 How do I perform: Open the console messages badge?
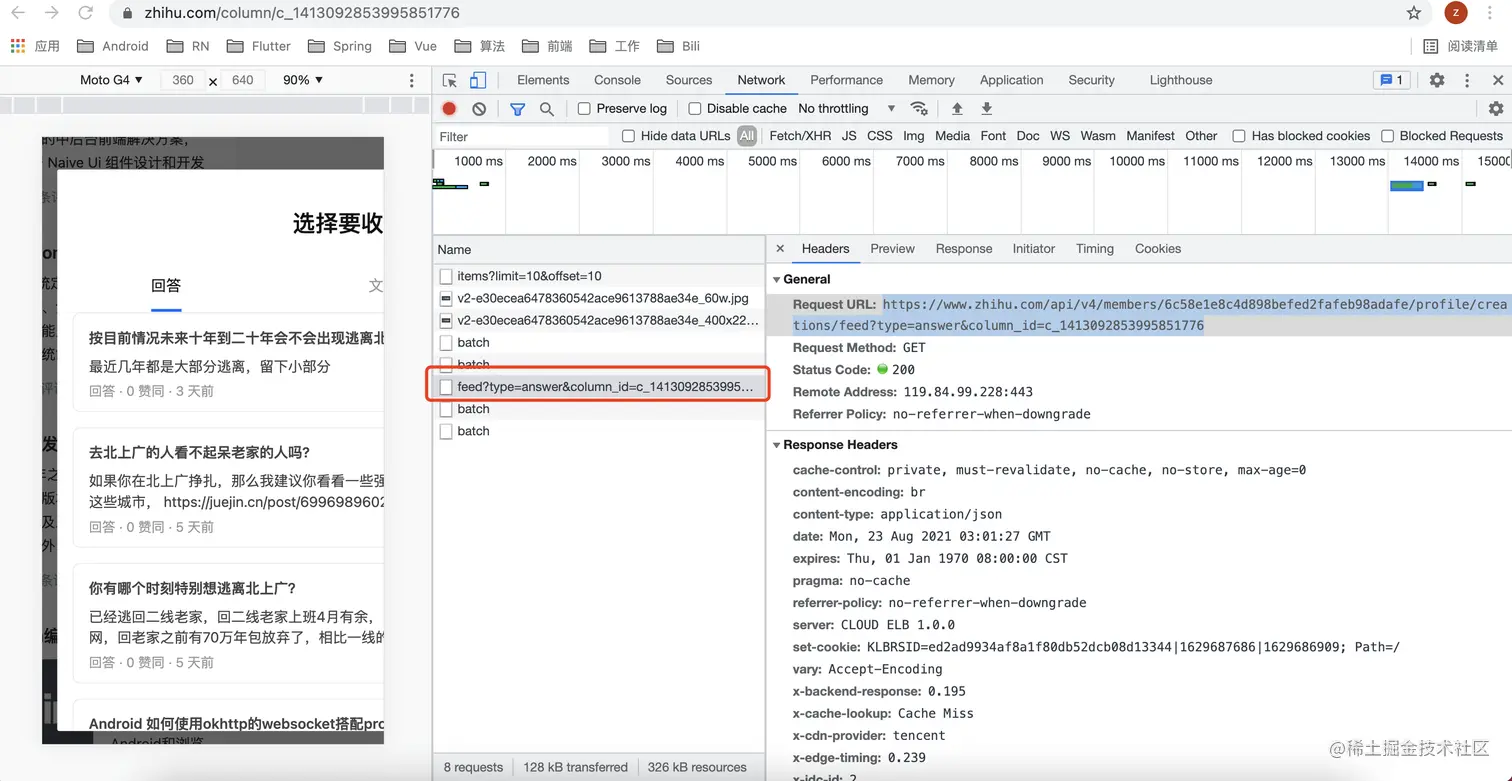click(1391, 80)
